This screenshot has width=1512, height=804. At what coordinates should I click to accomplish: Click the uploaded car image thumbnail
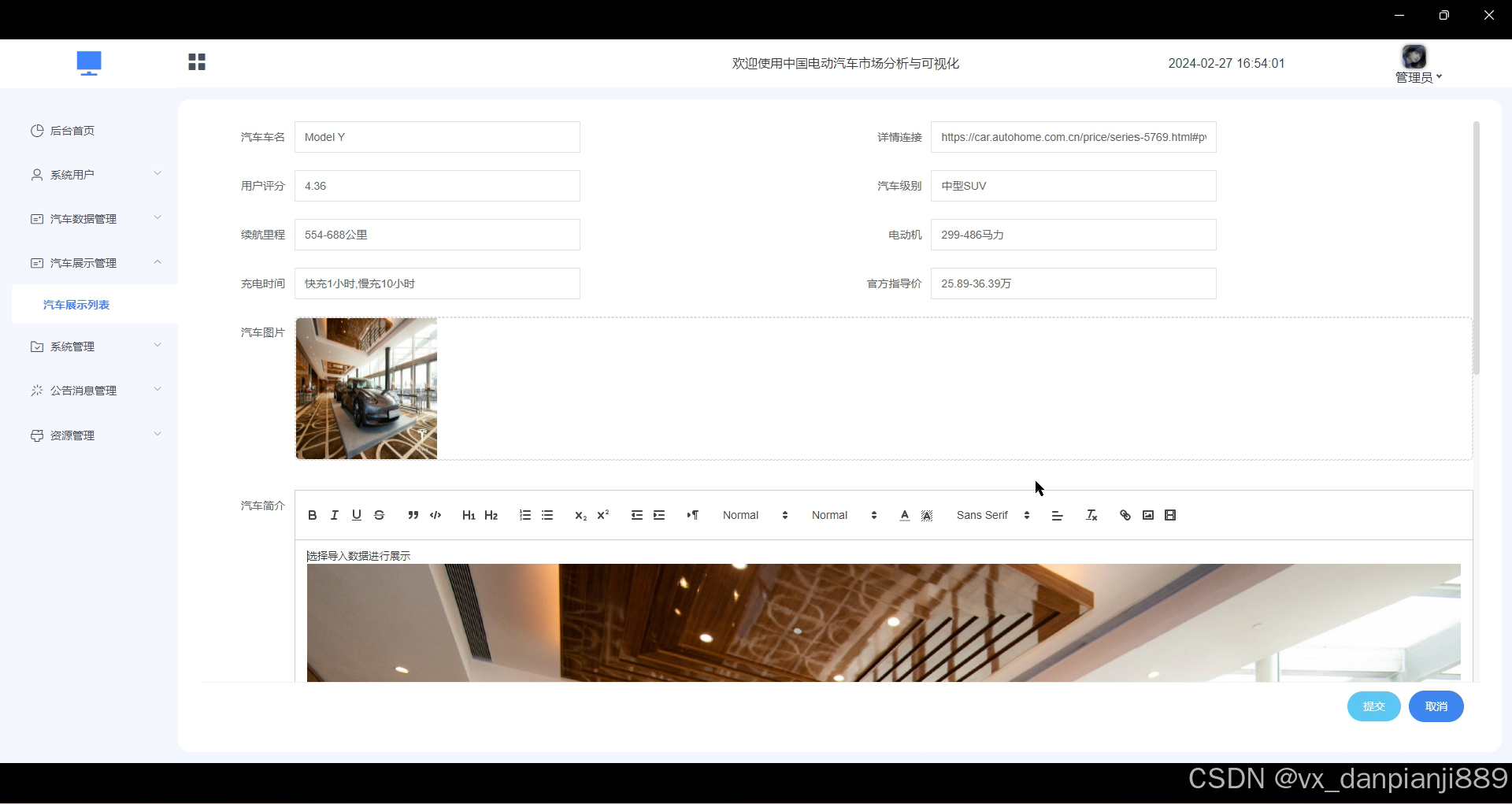point(366,388)
